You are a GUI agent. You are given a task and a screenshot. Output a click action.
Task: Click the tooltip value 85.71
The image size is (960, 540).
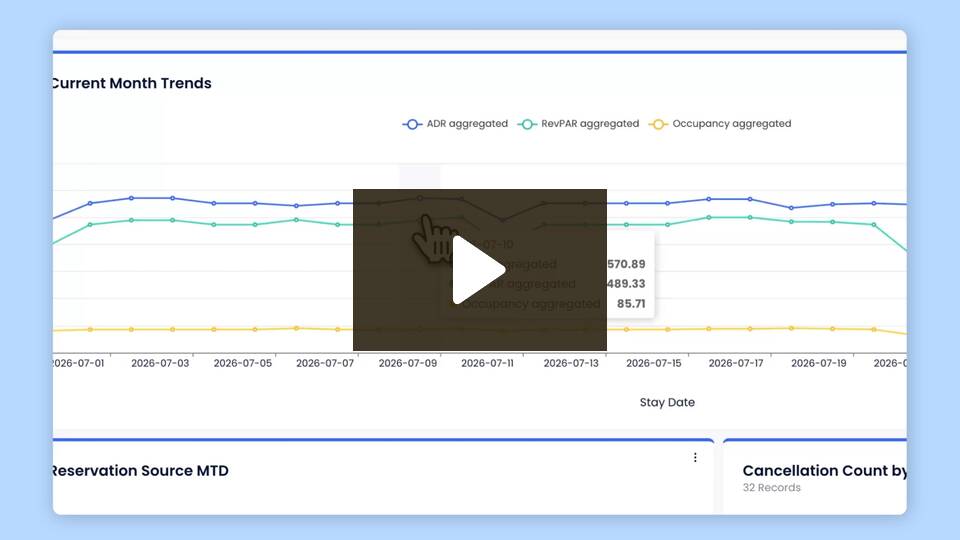(x=631, y=303)
